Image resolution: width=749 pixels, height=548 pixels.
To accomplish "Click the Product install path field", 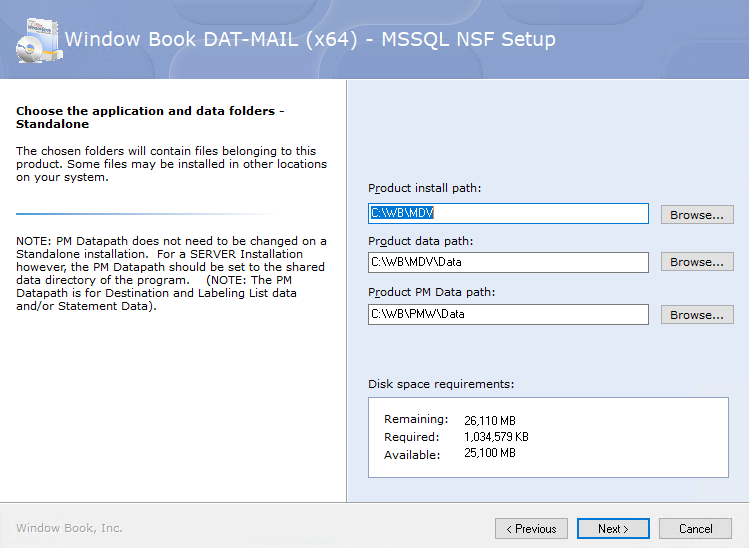I will click(508, 213).
